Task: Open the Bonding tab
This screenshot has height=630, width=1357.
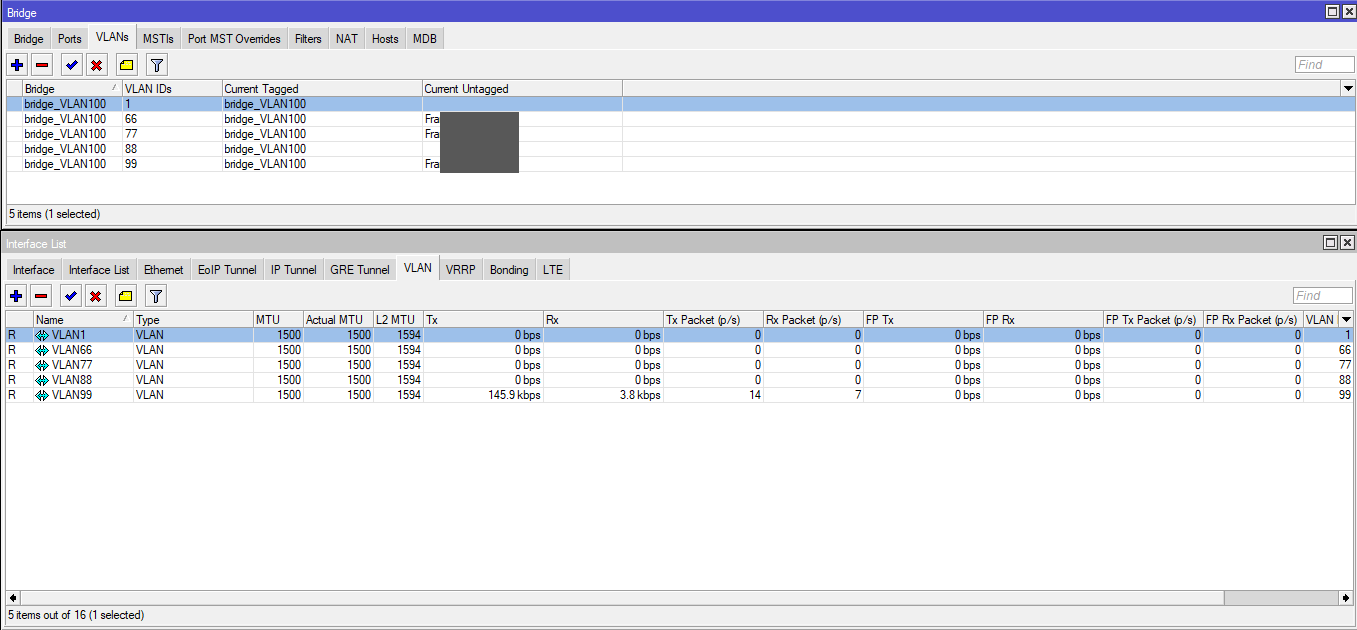Action: (509, 270)
